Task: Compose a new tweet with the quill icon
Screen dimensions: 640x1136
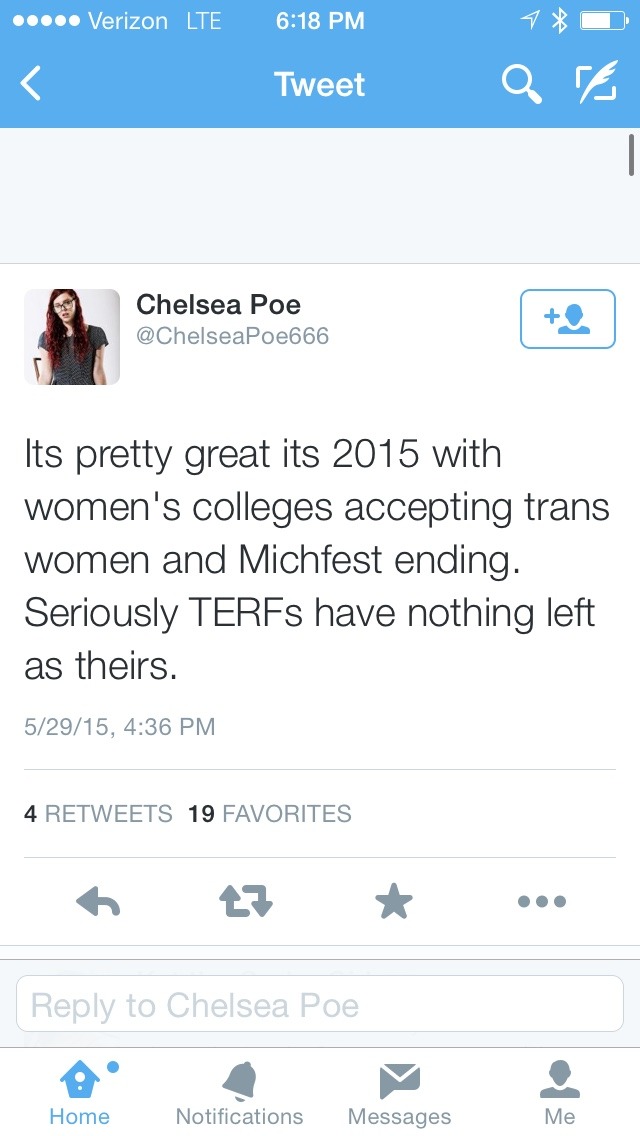Action: click(597, 85)
